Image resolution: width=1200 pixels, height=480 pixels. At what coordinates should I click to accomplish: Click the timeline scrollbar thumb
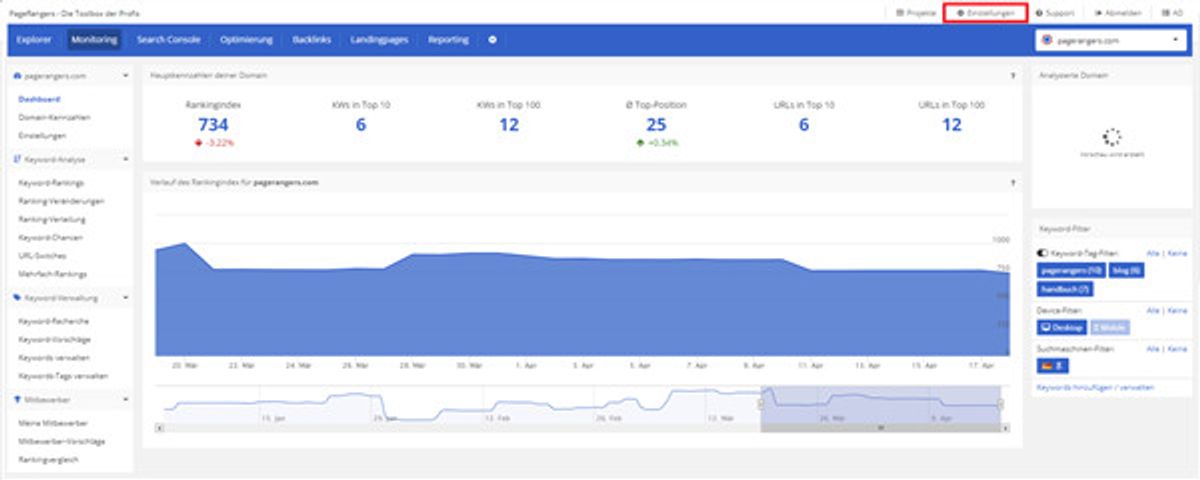880,428
